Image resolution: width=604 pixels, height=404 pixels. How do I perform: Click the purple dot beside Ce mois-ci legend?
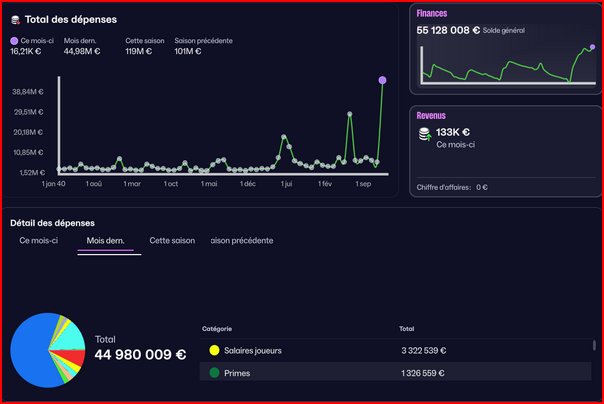pos(14,41)
